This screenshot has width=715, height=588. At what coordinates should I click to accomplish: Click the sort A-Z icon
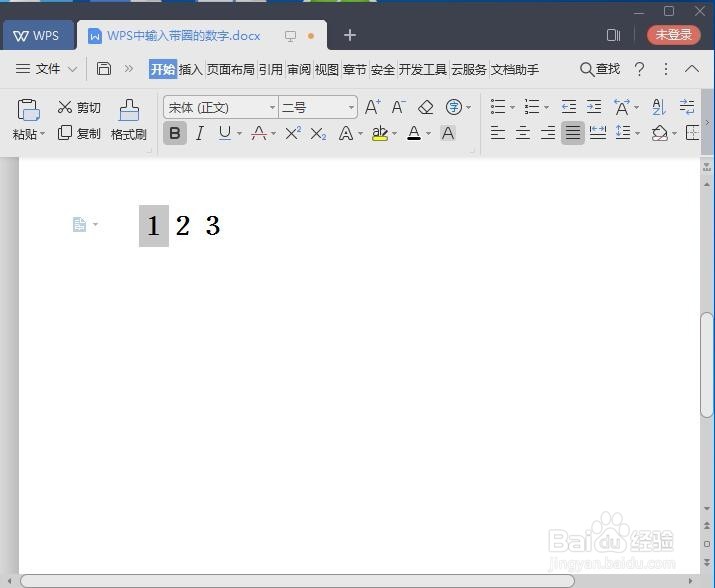[x=659, y=107]
